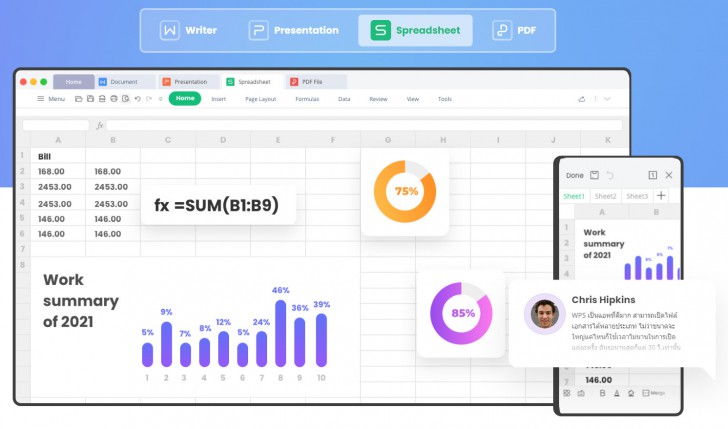Viewport: 728px width, 429px height.
Task: Select column B header
Action: [x=113, y=140]
